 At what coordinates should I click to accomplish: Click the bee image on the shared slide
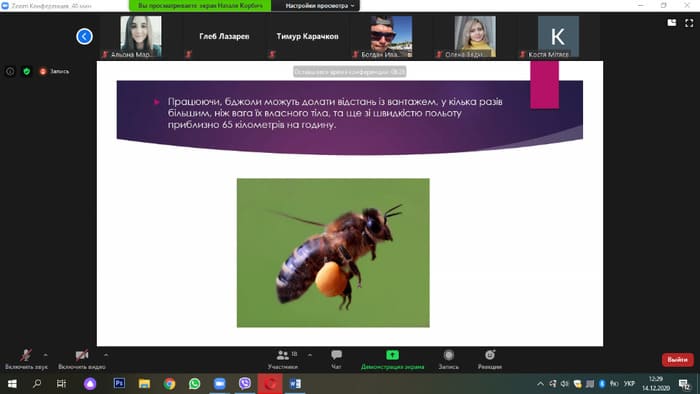point(333,253)
